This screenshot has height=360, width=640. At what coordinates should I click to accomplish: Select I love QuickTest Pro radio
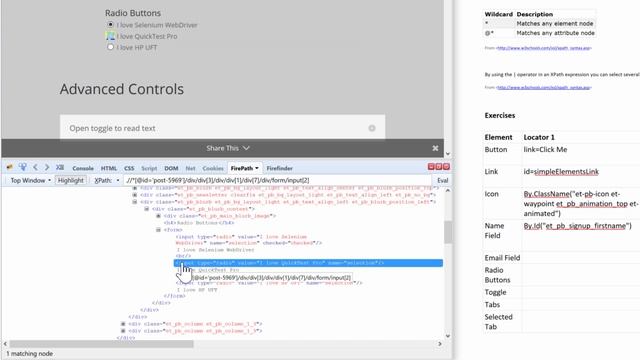click(x=110, y=36)
